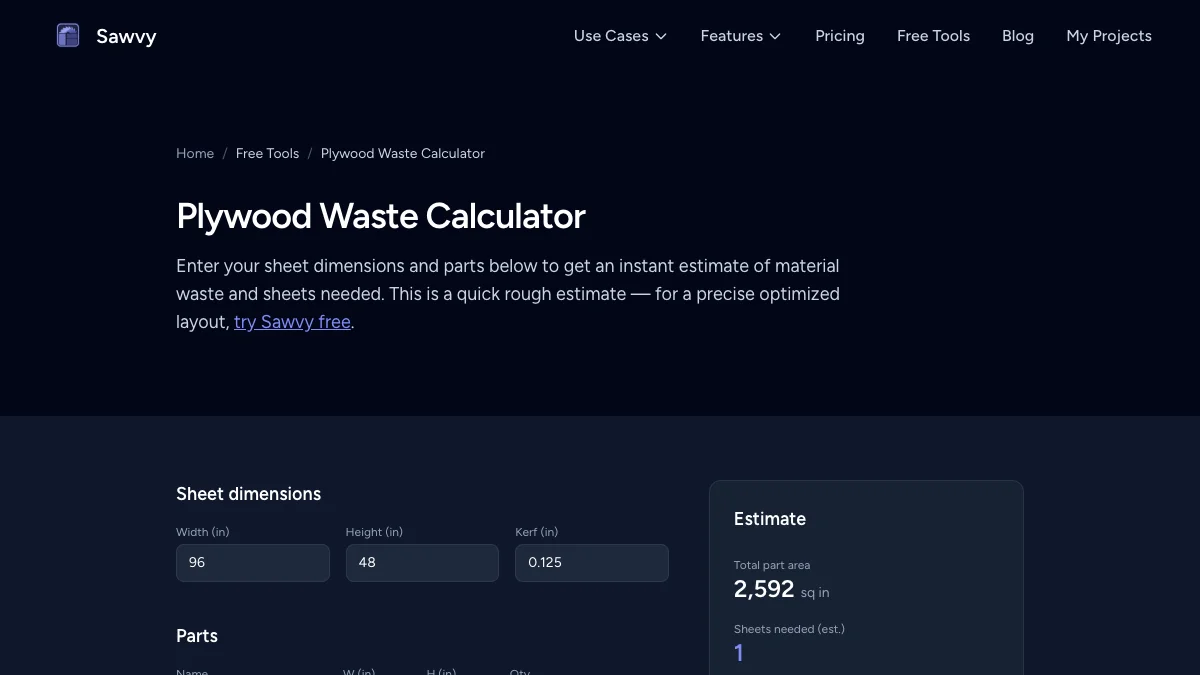Expand the Features dropdown chevron

coord(775,36)
